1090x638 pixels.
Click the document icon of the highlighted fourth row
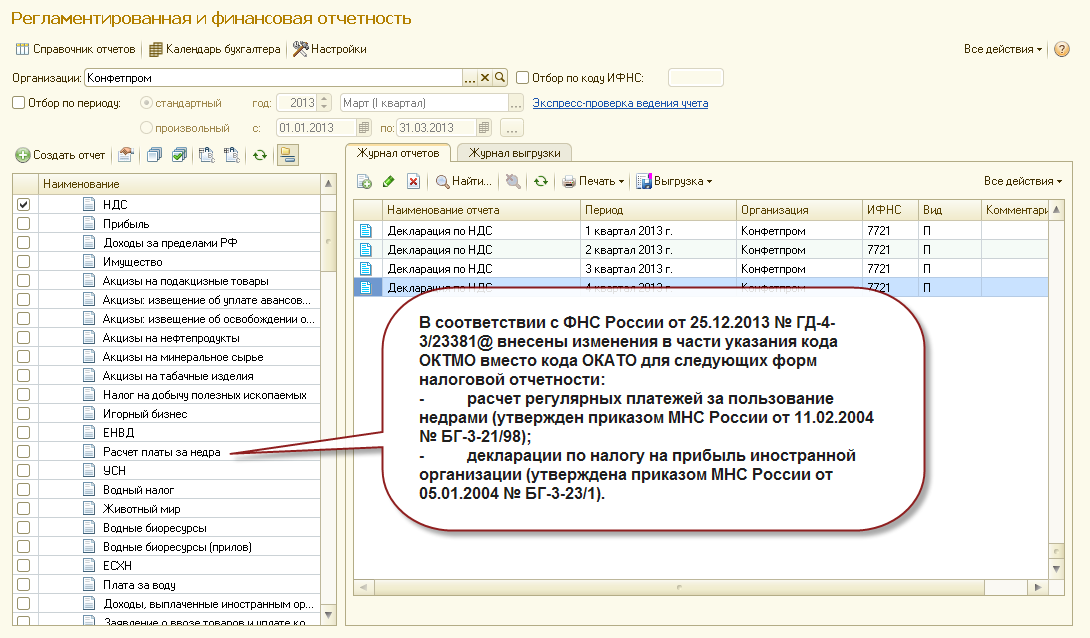[x=366, y=287]
